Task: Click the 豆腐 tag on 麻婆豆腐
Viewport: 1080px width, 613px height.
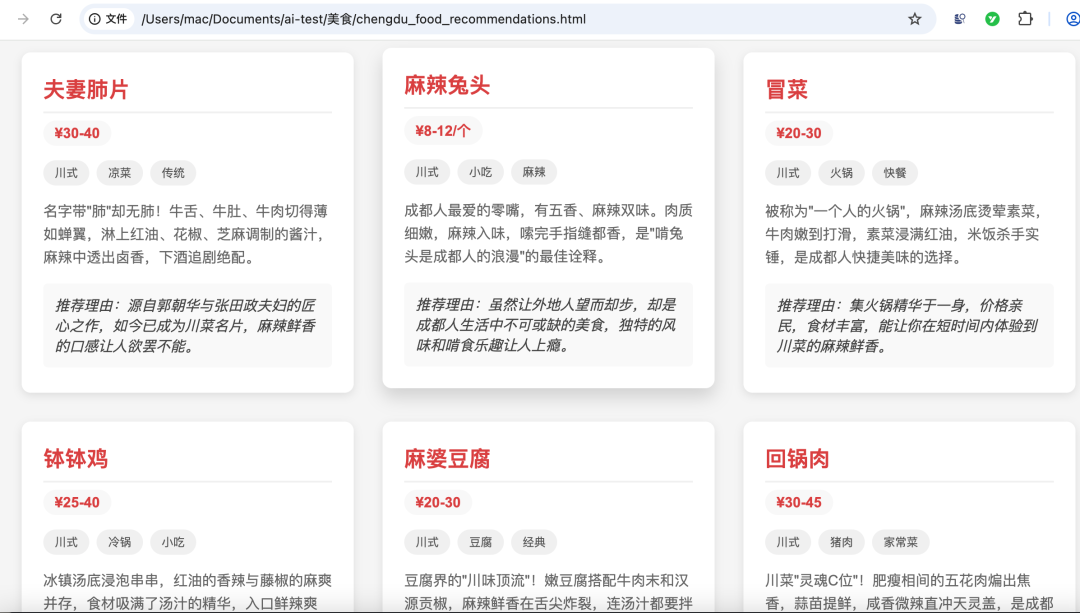Action: click(481, 542)
